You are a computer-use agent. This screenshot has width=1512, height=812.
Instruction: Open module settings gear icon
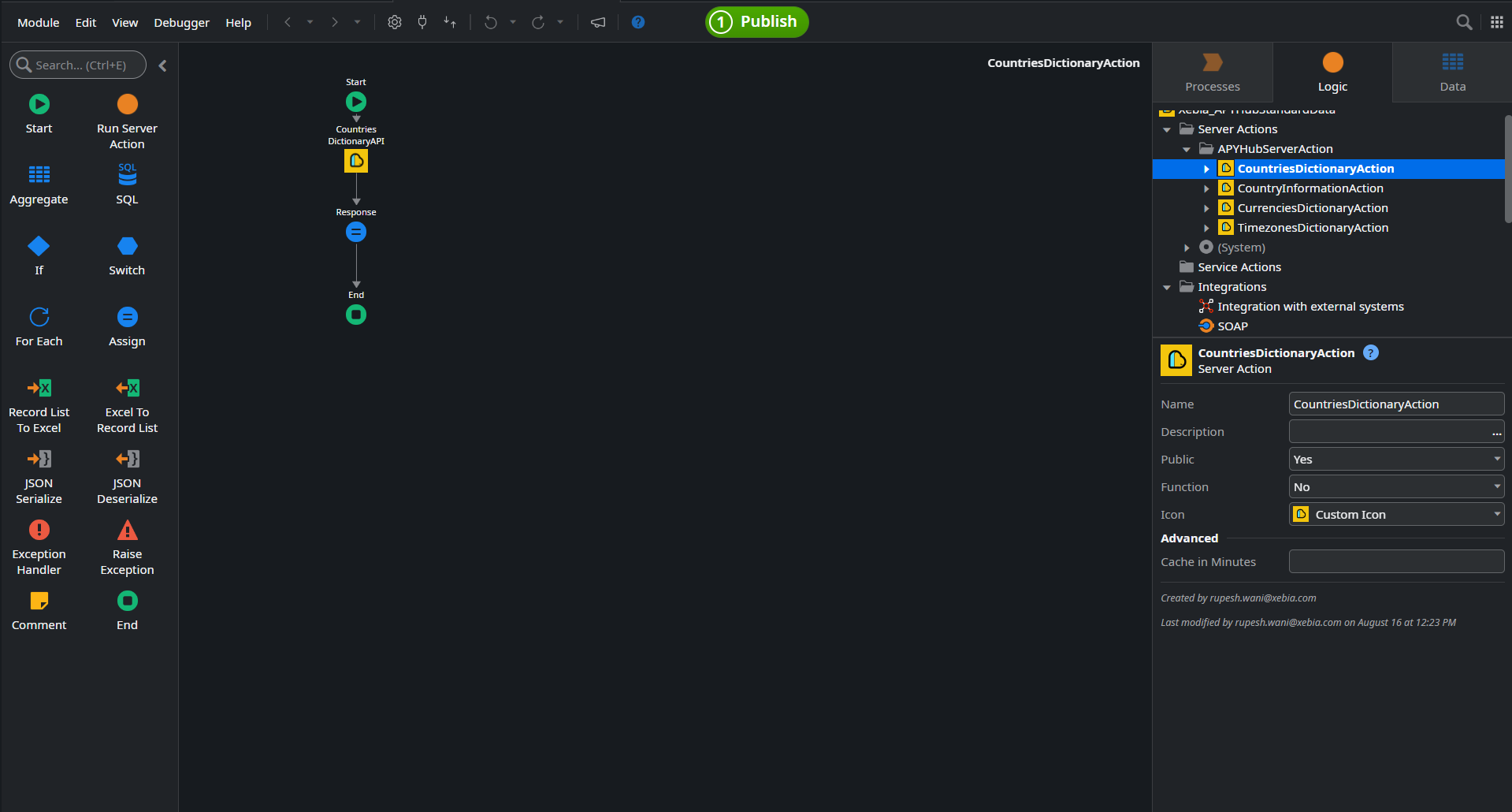395,22
